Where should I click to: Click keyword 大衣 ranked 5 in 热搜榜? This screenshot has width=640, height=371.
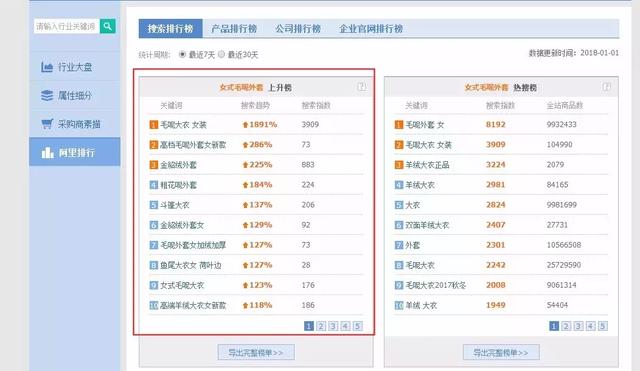(413, 205)
